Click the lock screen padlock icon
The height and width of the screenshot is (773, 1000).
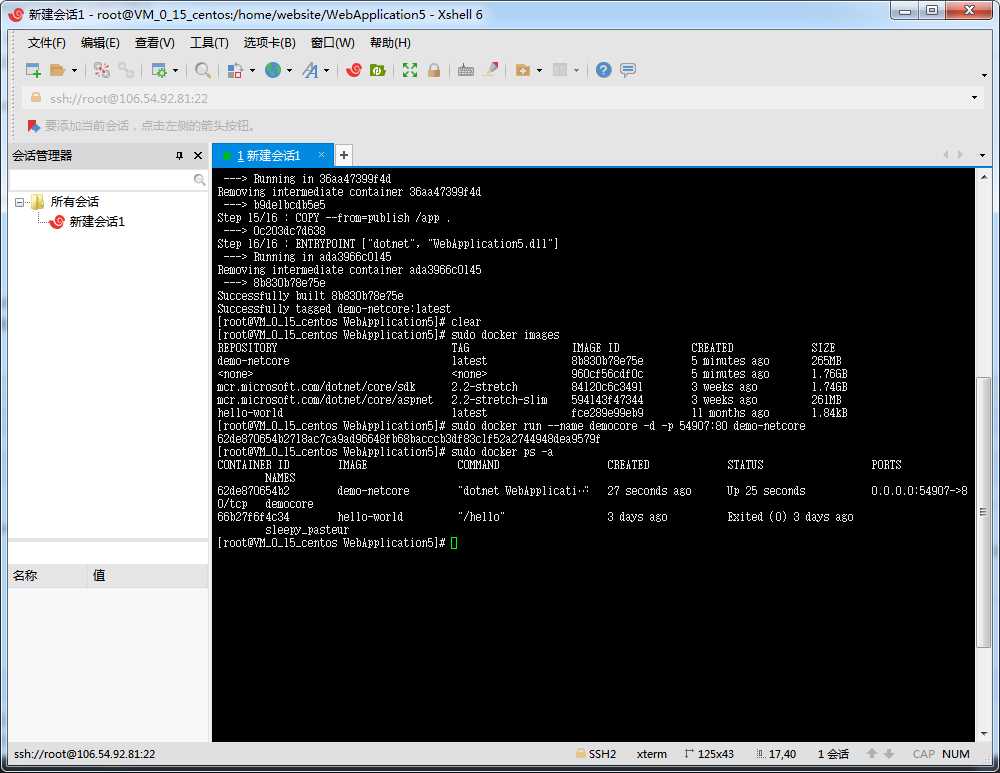coord(434,70)
